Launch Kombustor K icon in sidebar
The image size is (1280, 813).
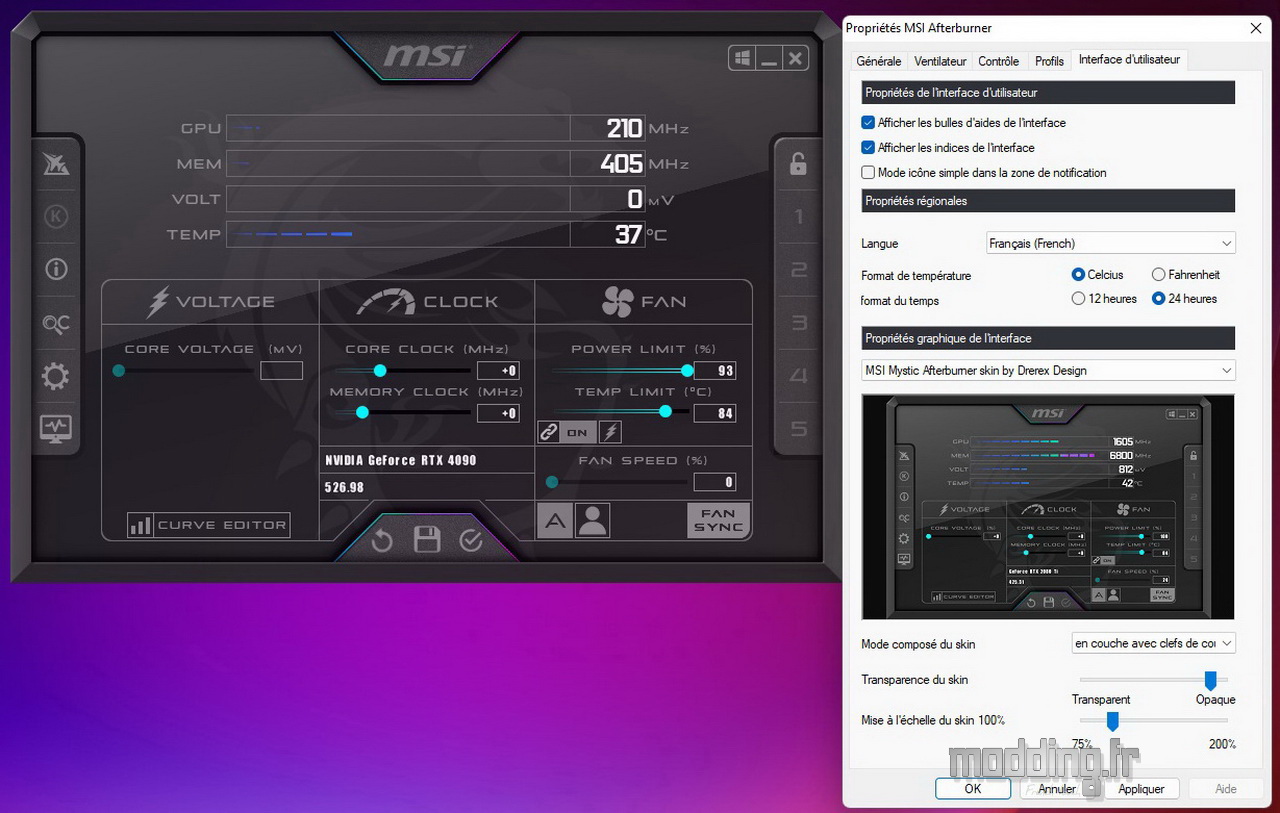tap(56, 216)
